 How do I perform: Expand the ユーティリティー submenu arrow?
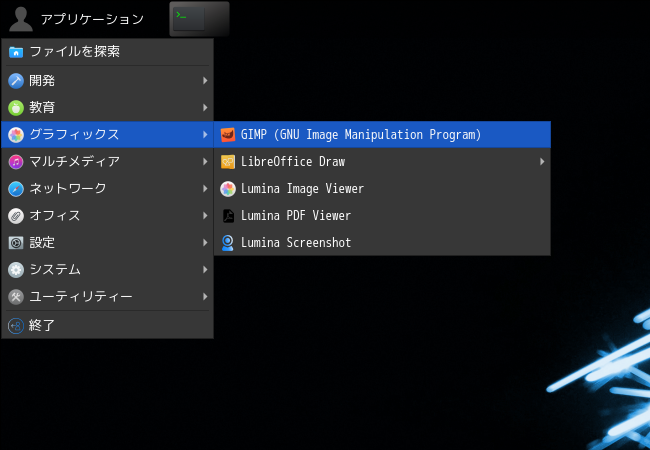[205, 296]
